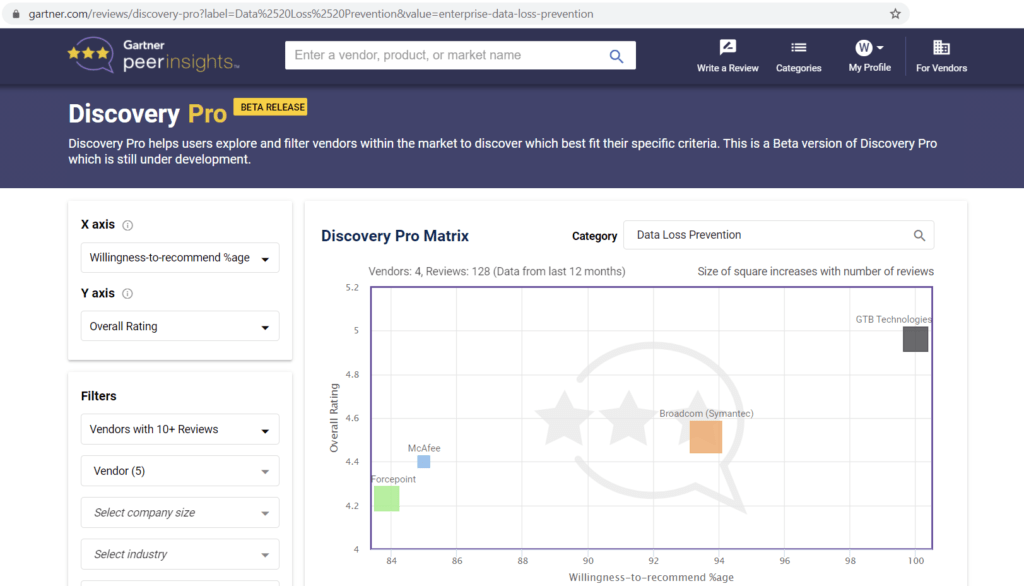
Task: Click the BETA RELEASE badge
Action: point(270,107)
